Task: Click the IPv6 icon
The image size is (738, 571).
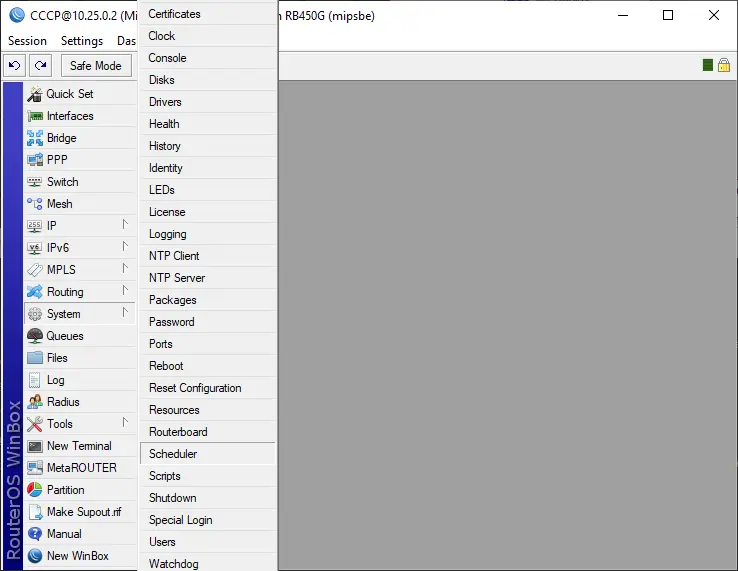Action: pos(34,248)
